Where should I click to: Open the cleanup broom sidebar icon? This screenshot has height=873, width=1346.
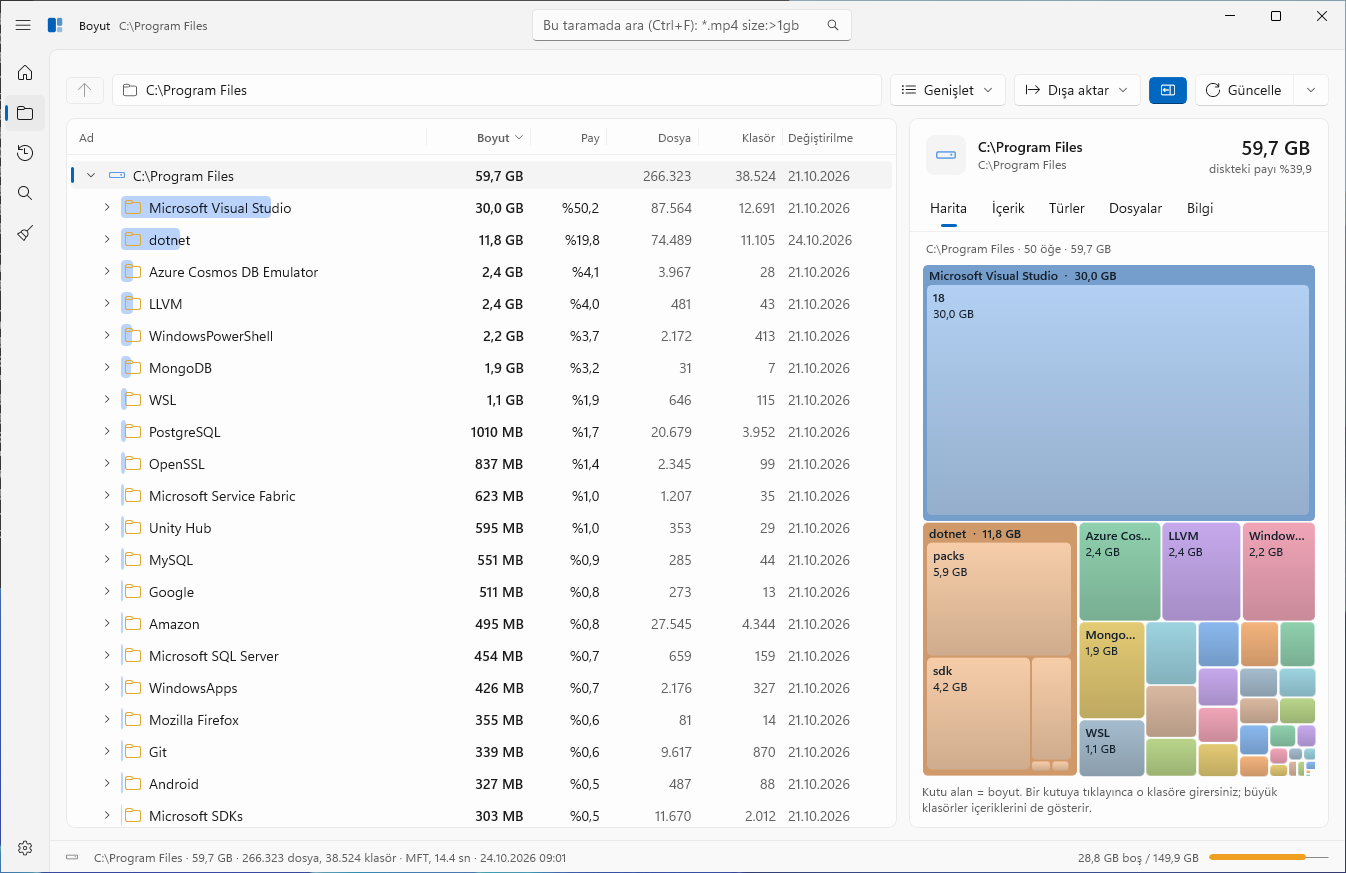[x=25, y=233]
